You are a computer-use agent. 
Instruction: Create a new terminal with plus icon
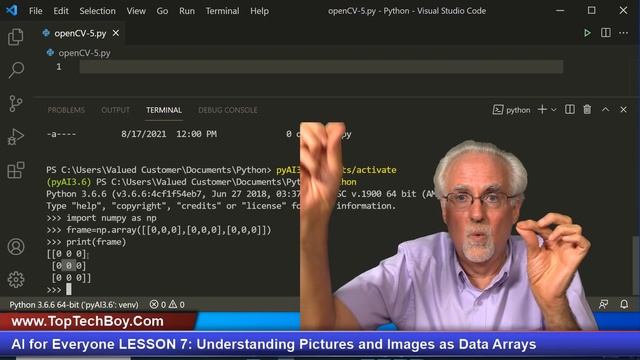point(542,109)
